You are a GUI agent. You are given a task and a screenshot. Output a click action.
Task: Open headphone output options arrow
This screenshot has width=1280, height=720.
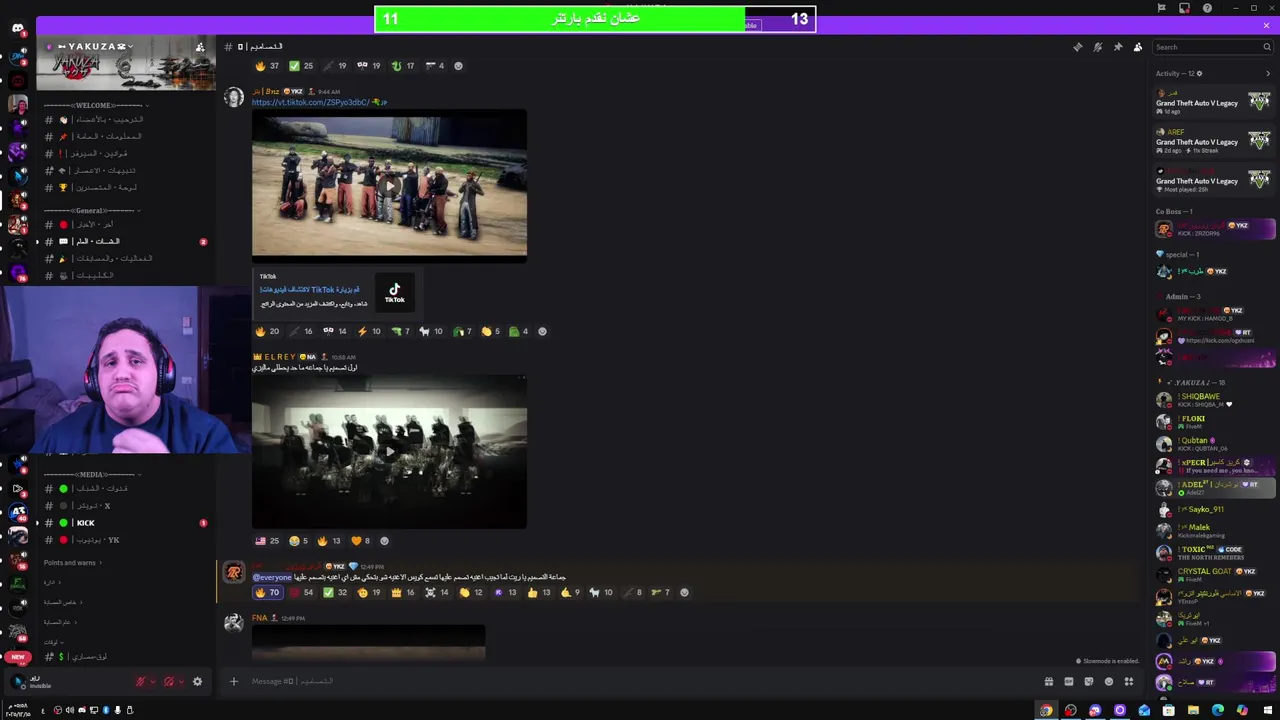(x=181, y=682)
